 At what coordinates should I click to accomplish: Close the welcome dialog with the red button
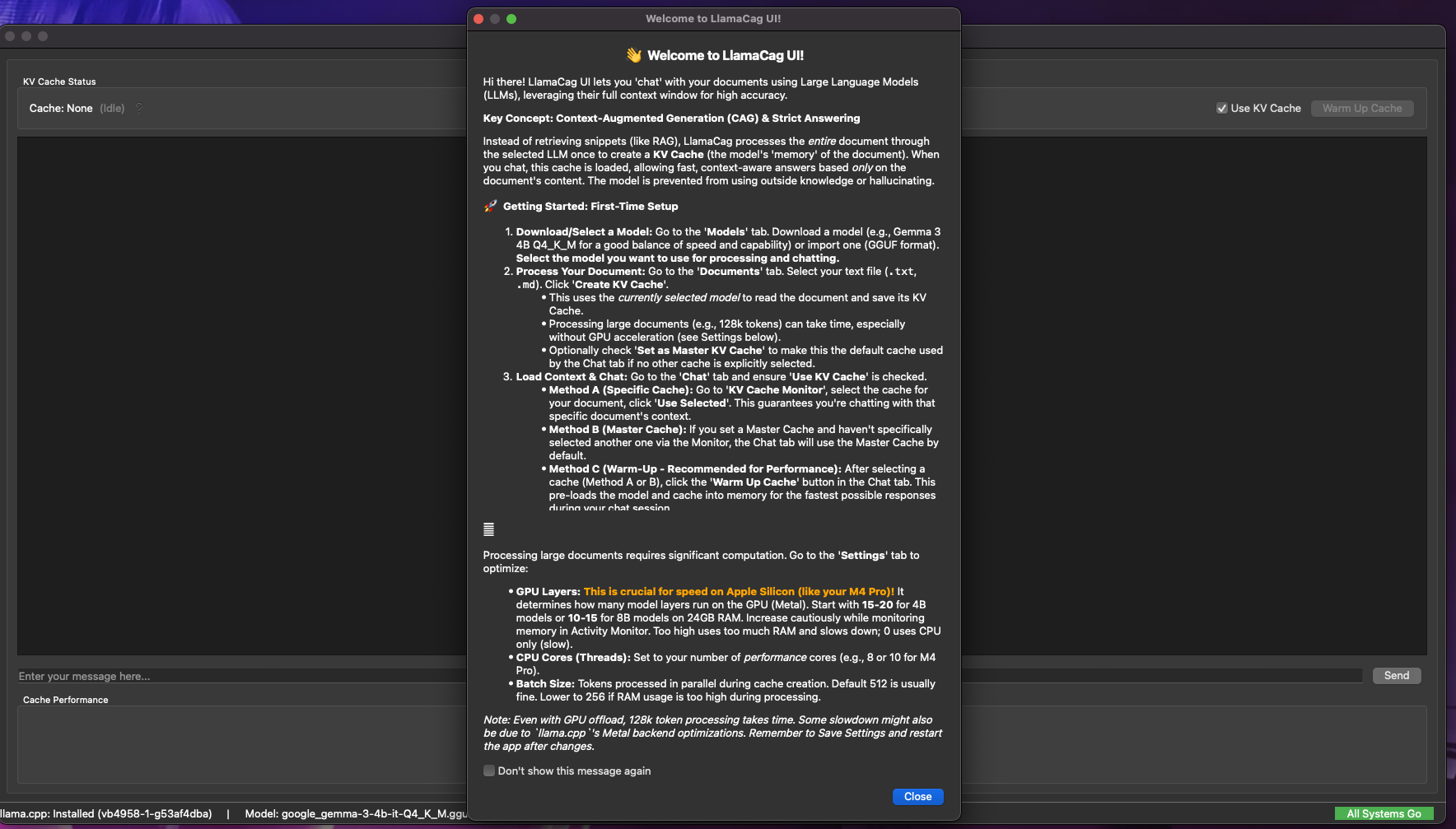478,19
